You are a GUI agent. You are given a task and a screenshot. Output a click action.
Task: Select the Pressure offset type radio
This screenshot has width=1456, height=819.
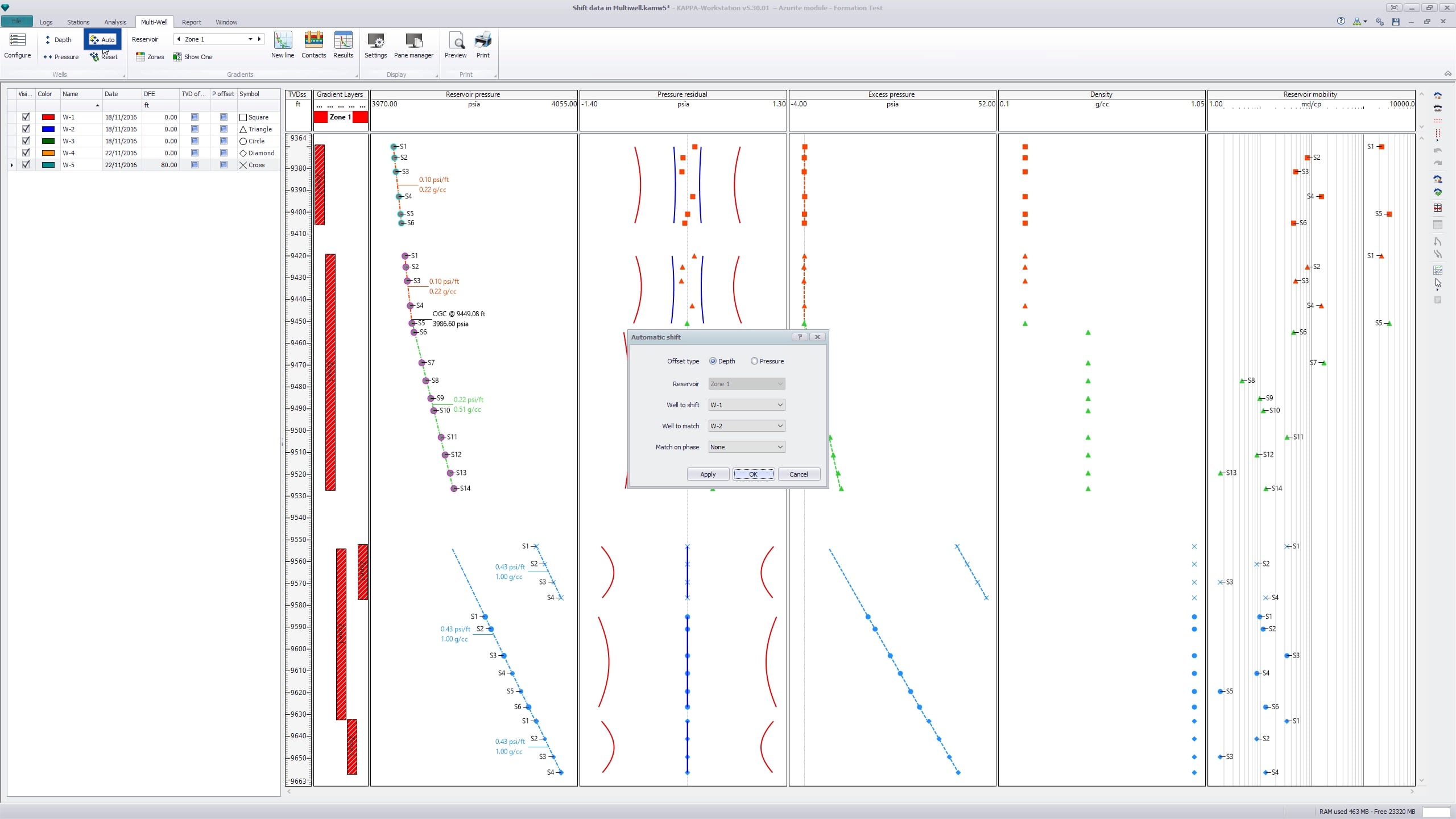pyautogui.click(x=754, y=361)
